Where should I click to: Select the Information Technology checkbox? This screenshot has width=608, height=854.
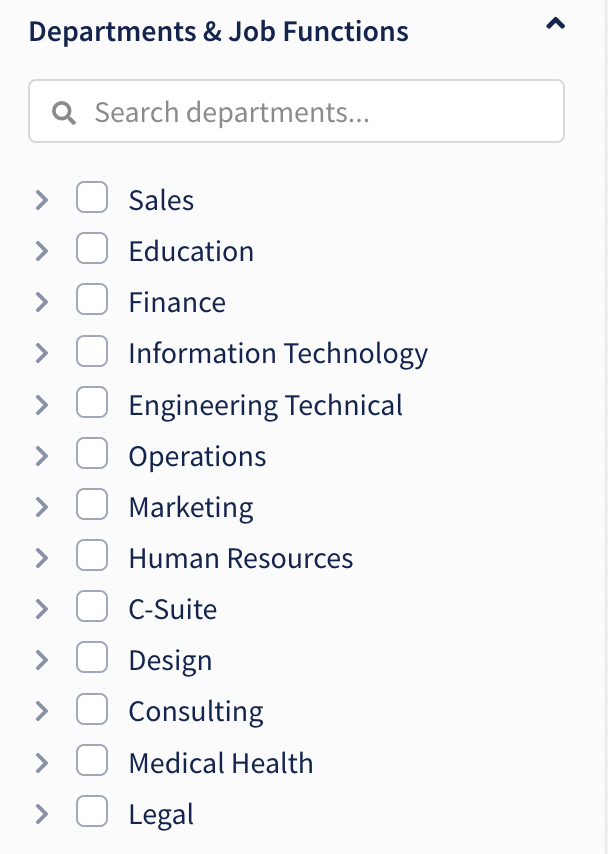click(x=92, y=351)
